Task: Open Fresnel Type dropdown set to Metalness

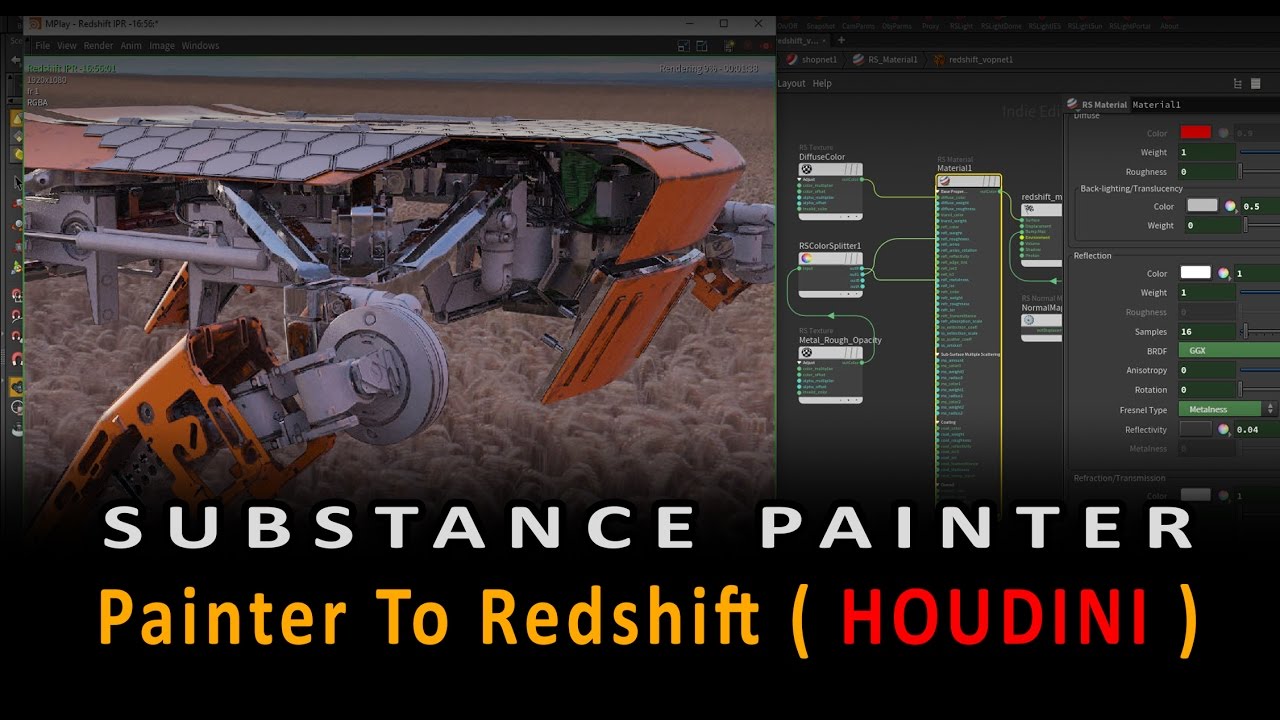Action: point(1227,409)
